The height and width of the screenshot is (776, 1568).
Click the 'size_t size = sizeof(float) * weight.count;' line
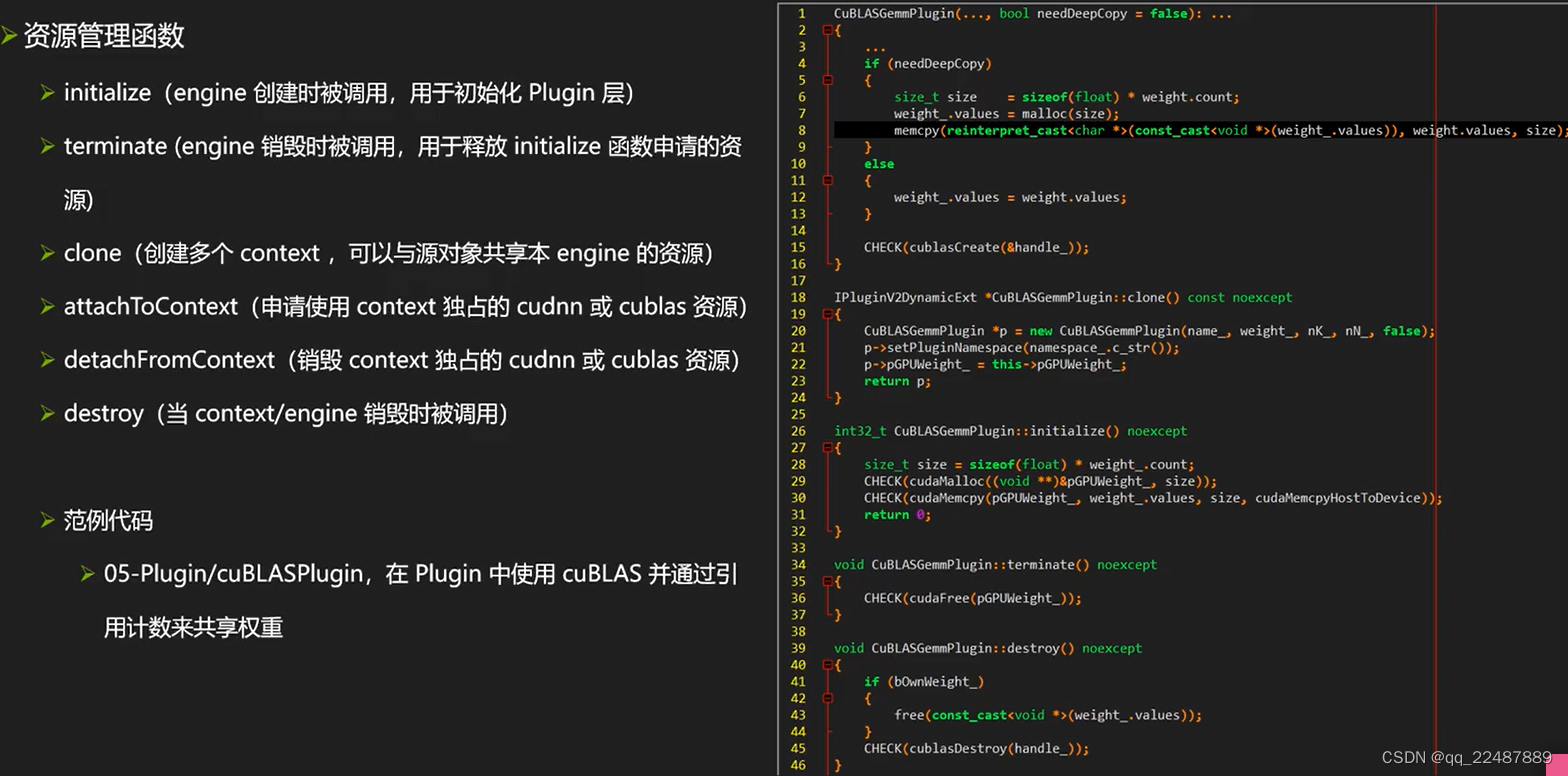coord(1067,97)
